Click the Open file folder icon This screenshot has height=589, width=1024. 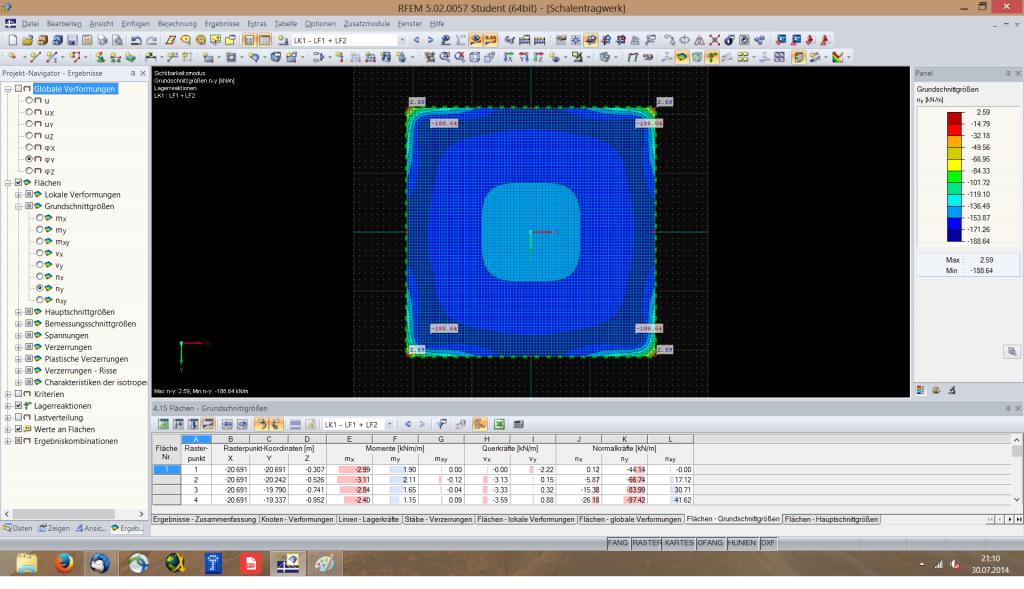click(x=27, y=40)
